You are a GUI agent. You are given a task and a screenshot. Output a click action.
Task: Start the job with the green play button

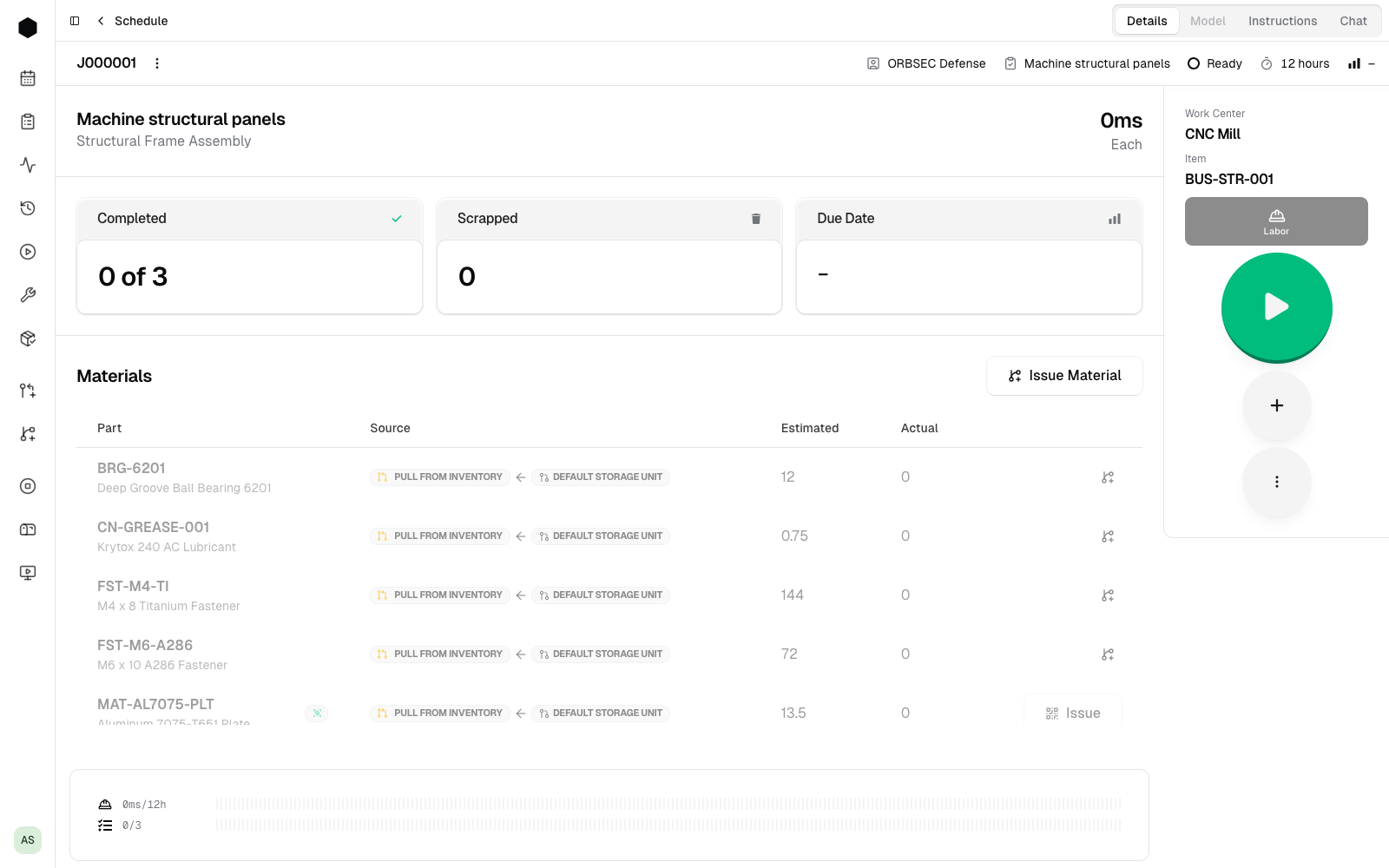[1276, 307]
